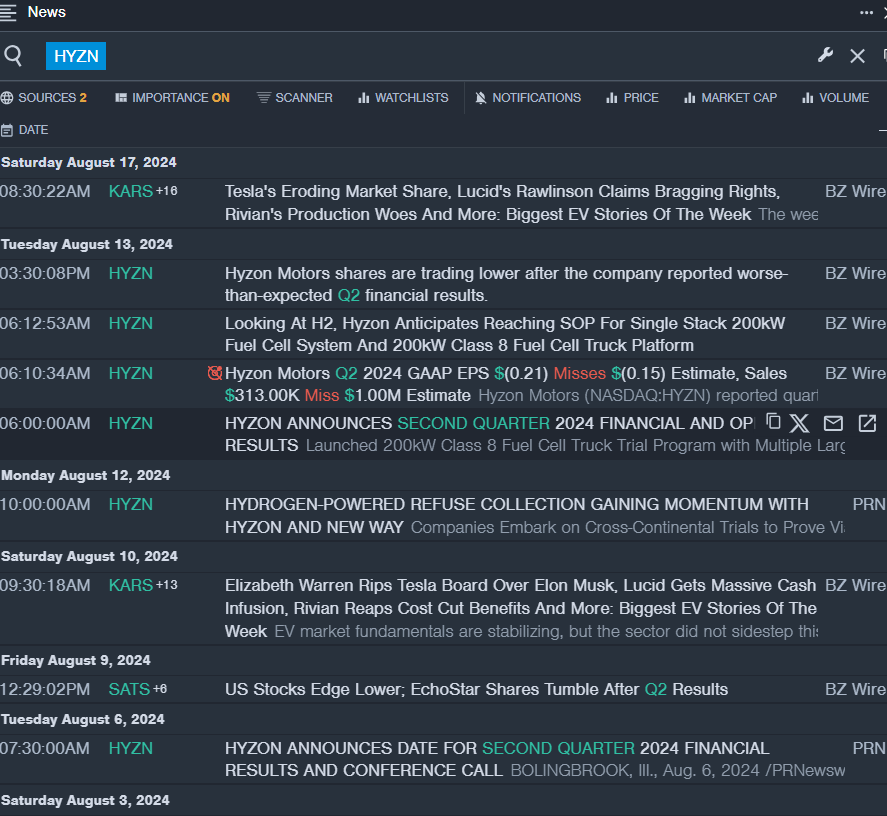
Task: Share headline on X (Twitter)
Action: 799,423
